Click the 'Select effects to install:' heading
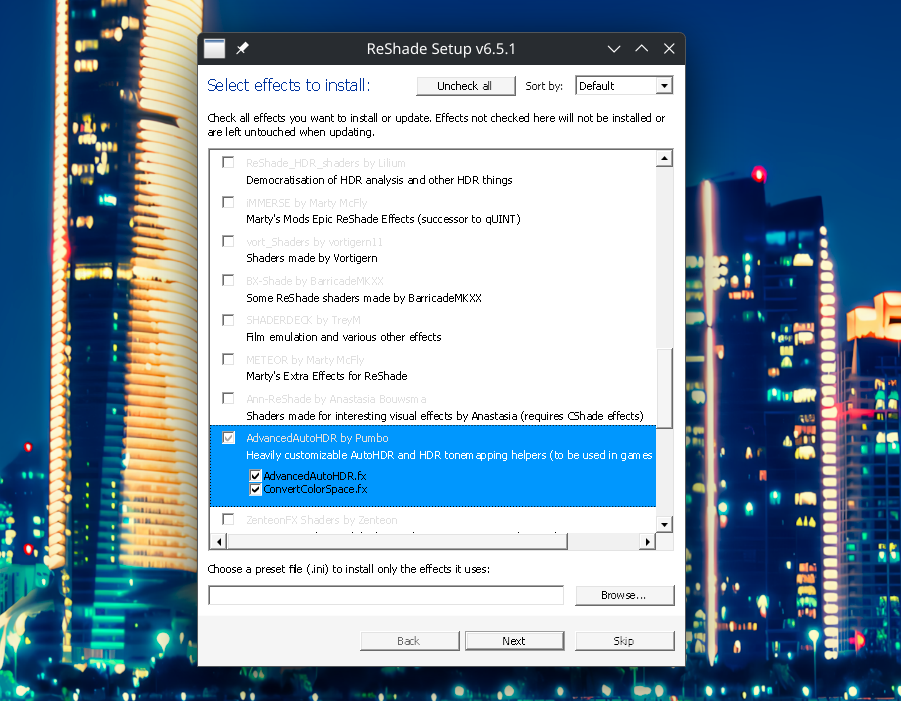 [288, 85]
